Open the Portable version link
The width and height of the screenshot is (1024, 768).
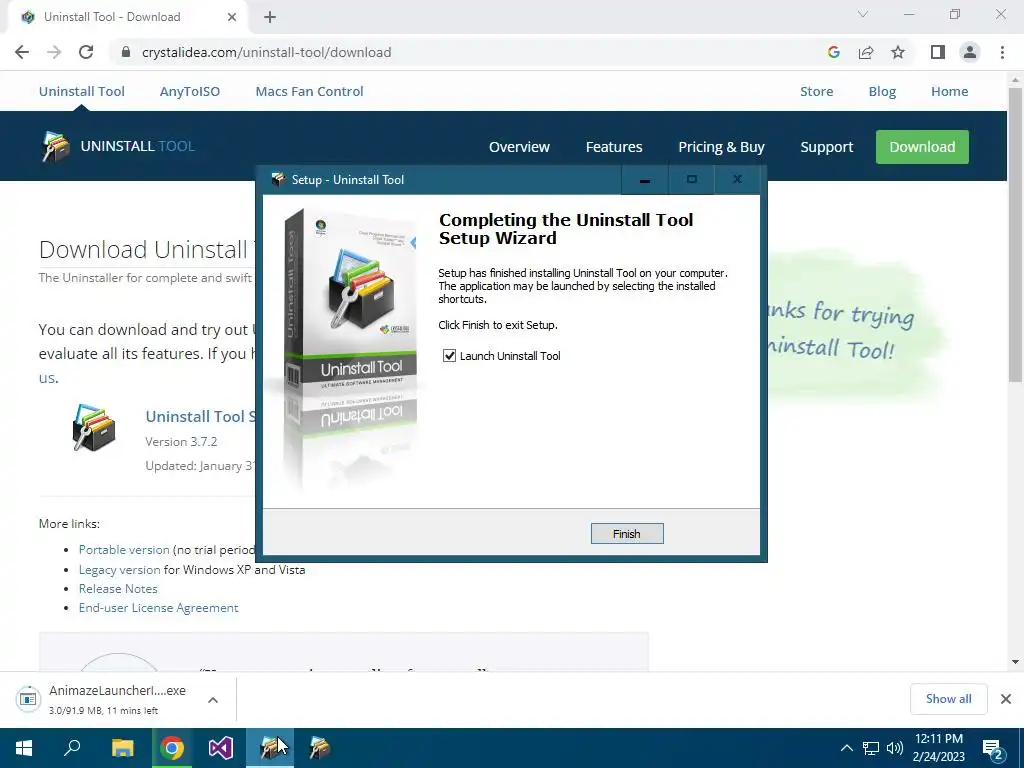coord(124,550)
